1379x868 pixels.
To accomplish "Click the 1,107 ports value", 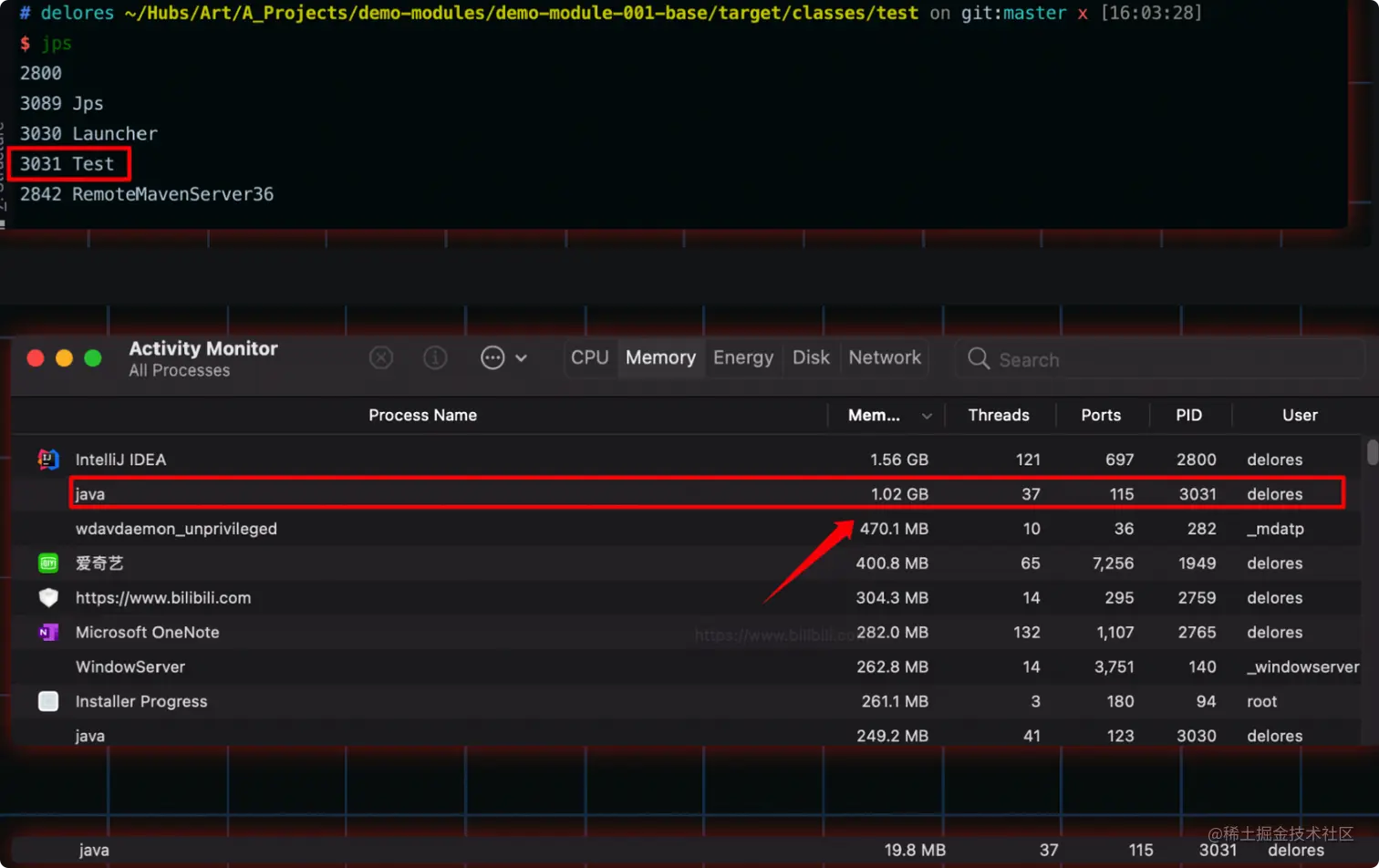I will tap(1115, 633).
